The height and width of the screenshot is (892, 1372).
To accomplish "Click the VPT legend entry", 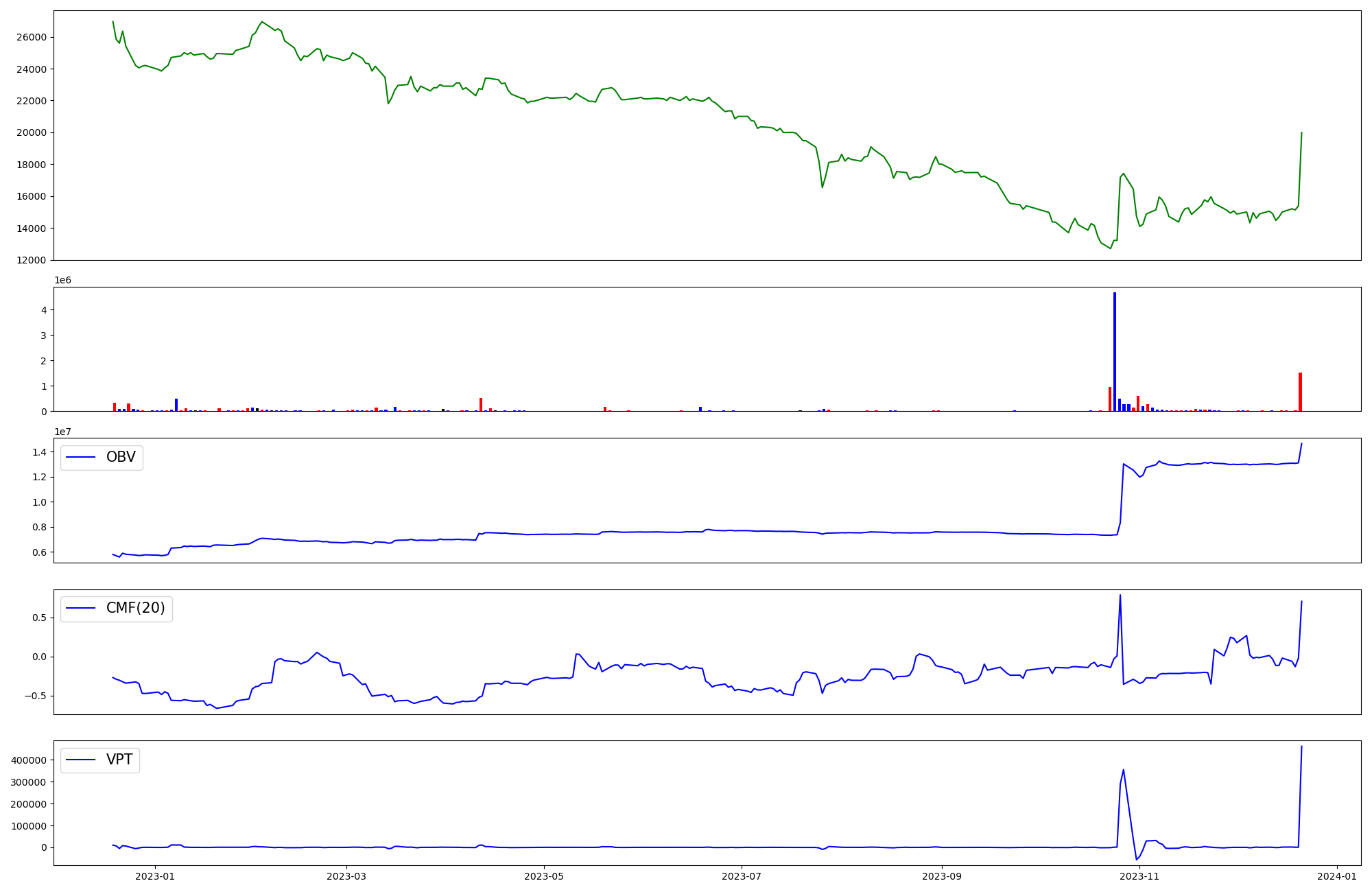I will [x=119, y=760].
